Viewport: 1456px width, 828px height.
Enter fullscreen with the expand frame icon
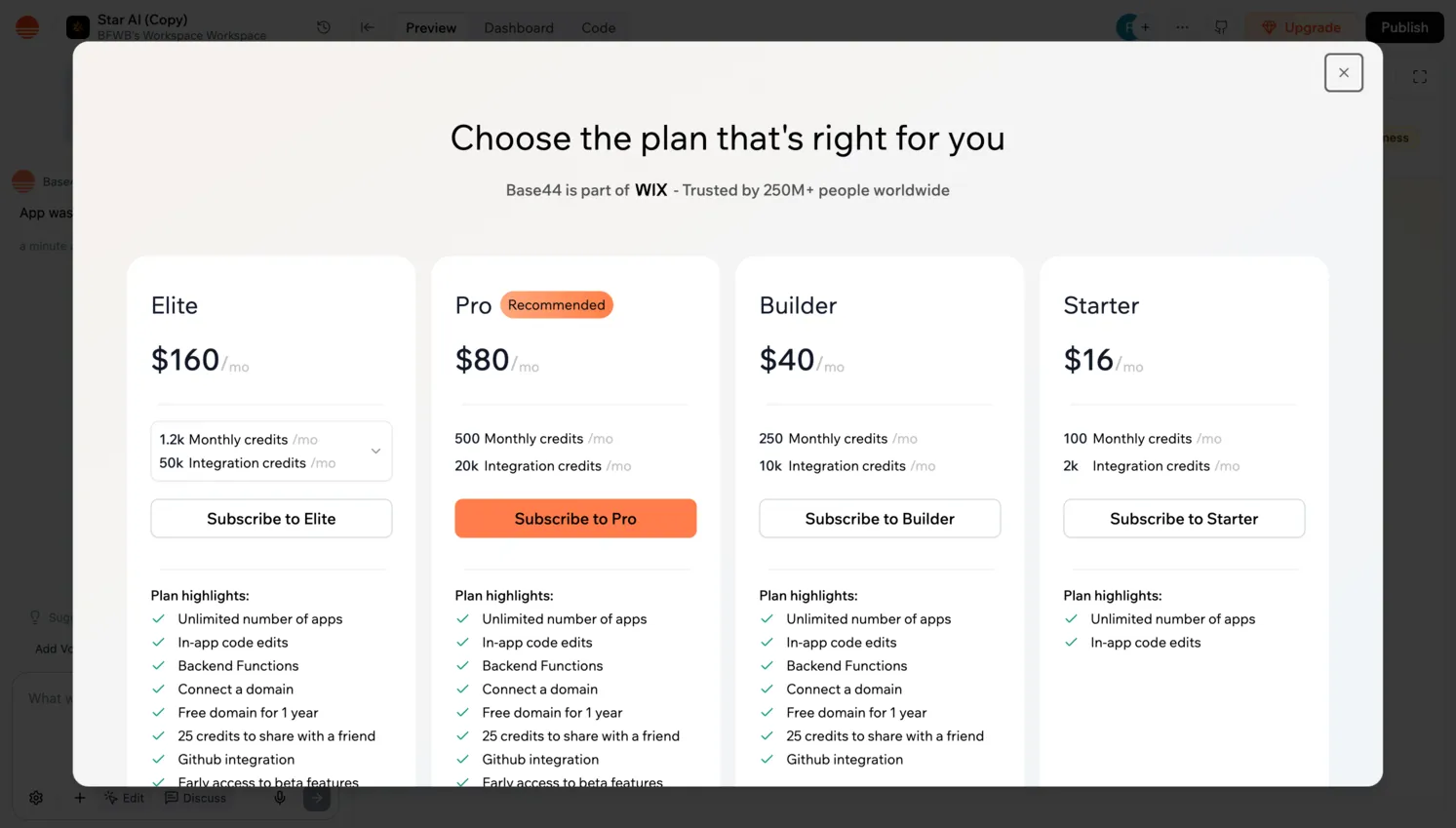[1420, 75]
